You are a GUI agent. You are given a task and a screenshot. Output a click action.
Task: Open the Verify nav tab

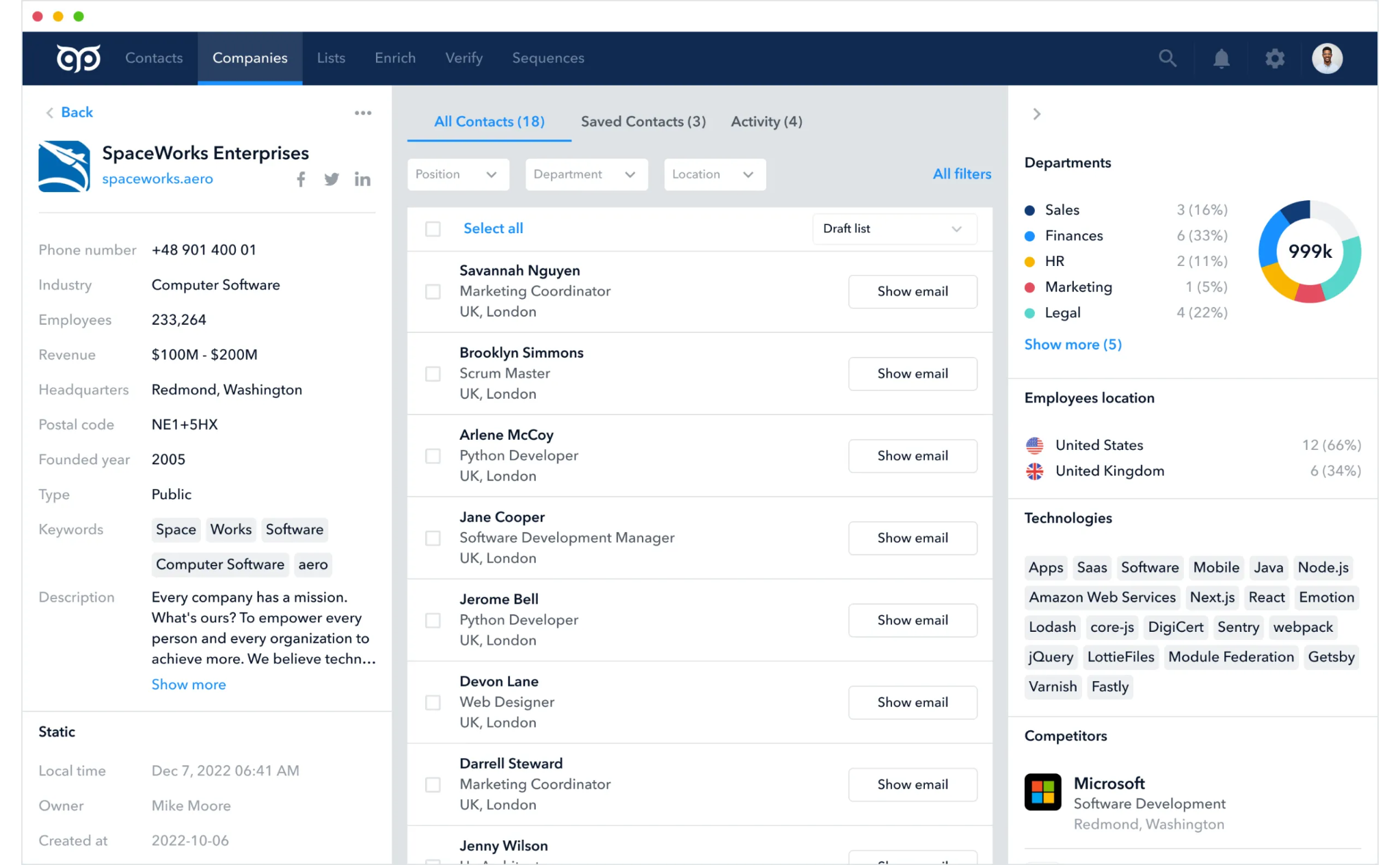(464, 58)
